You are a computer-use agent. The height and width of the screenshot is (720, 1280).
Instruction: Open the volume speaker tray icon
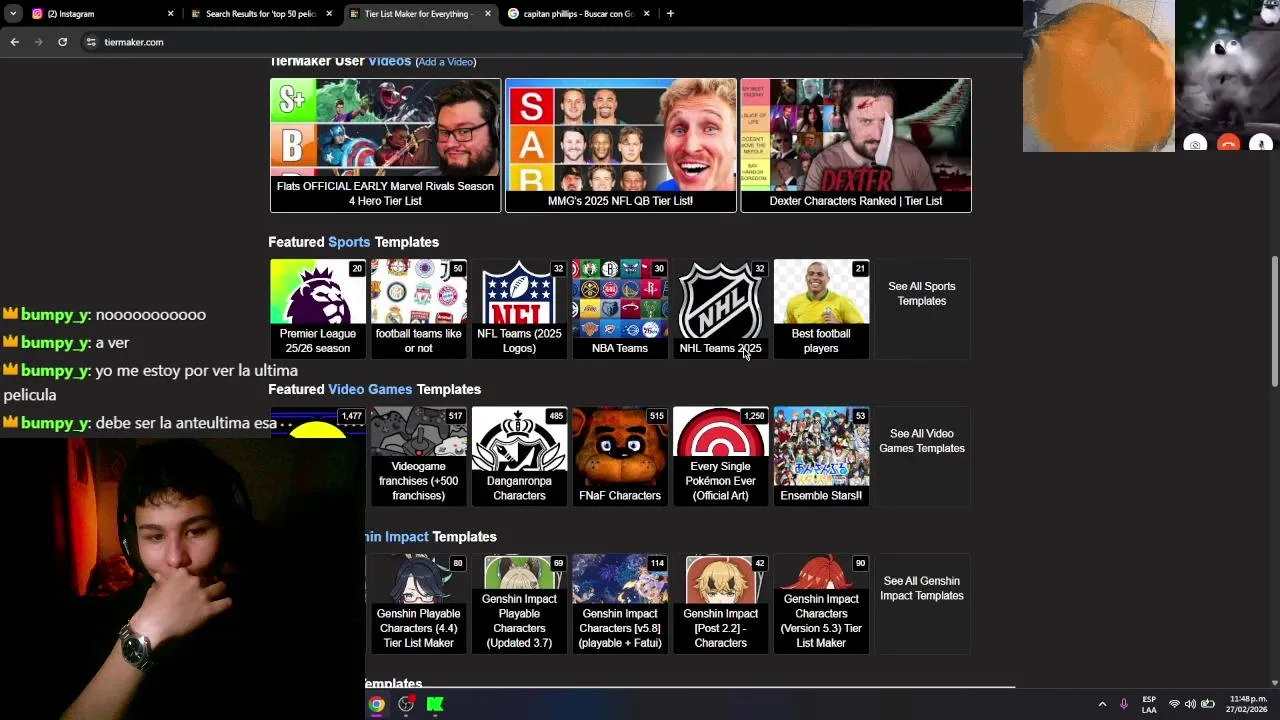pos(1190,704)
